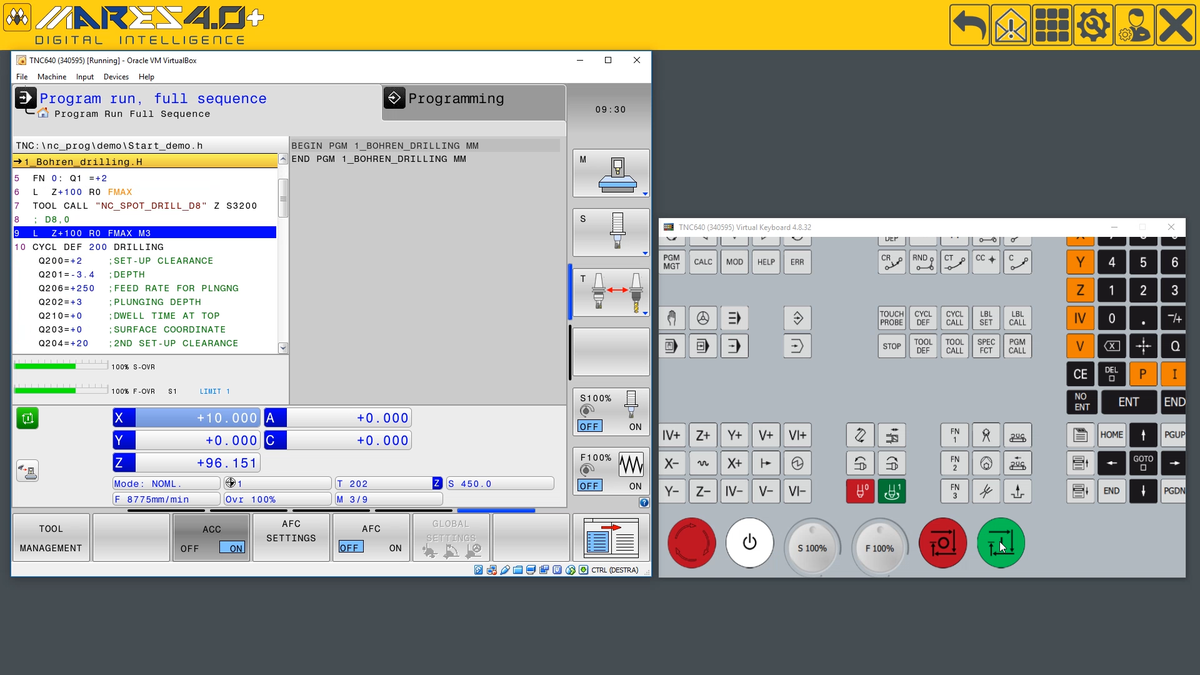
Task: Click the black up arrow key
Action: point(1143,435)
